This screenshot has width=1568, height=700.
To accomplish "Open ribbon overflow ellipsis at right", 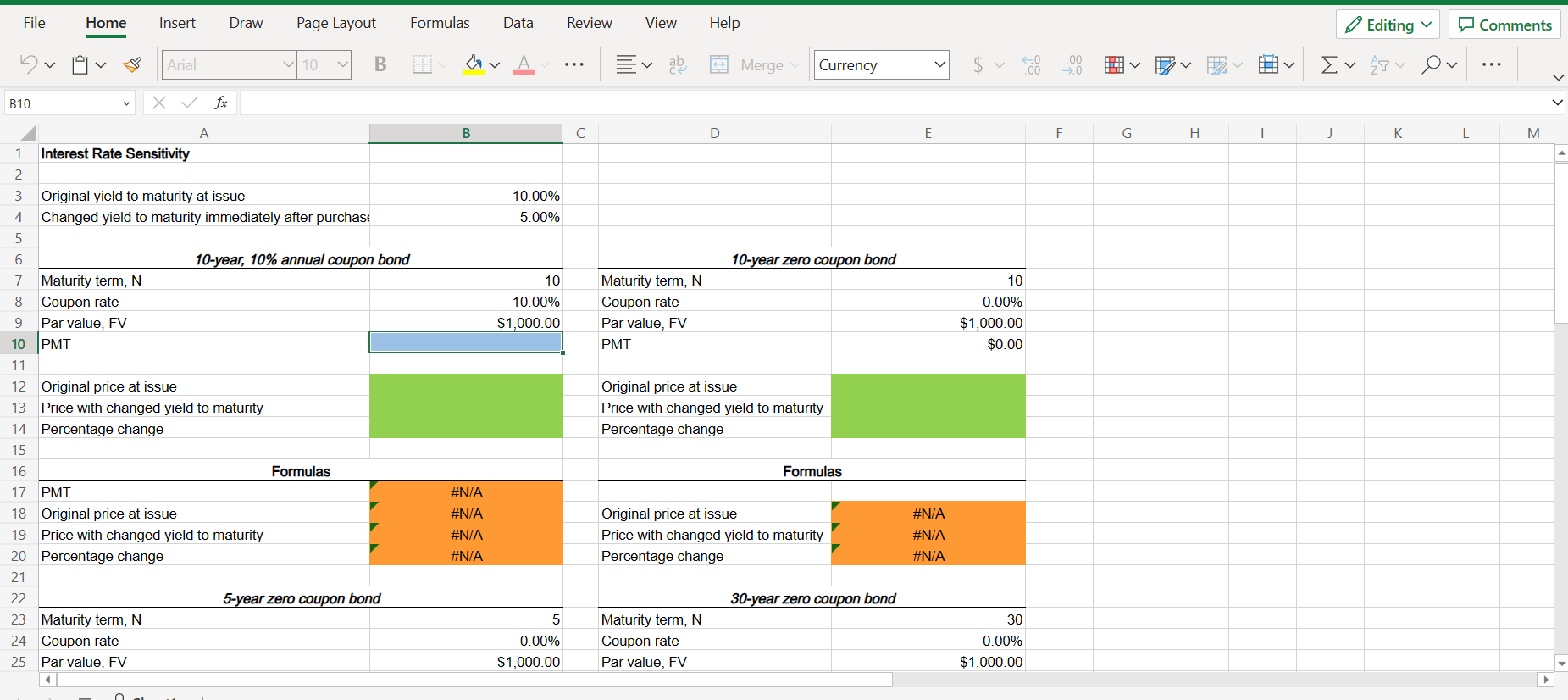I will coord(1492,64).
